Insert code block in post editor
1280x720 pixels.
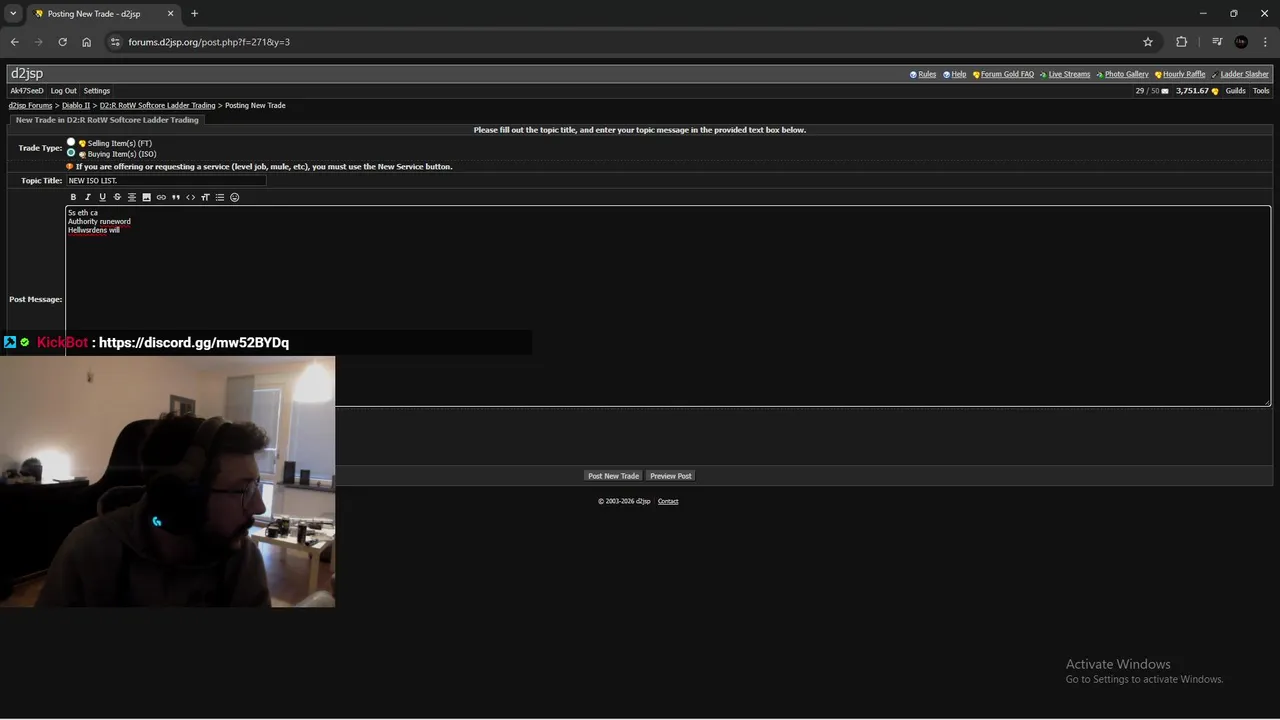190,197
